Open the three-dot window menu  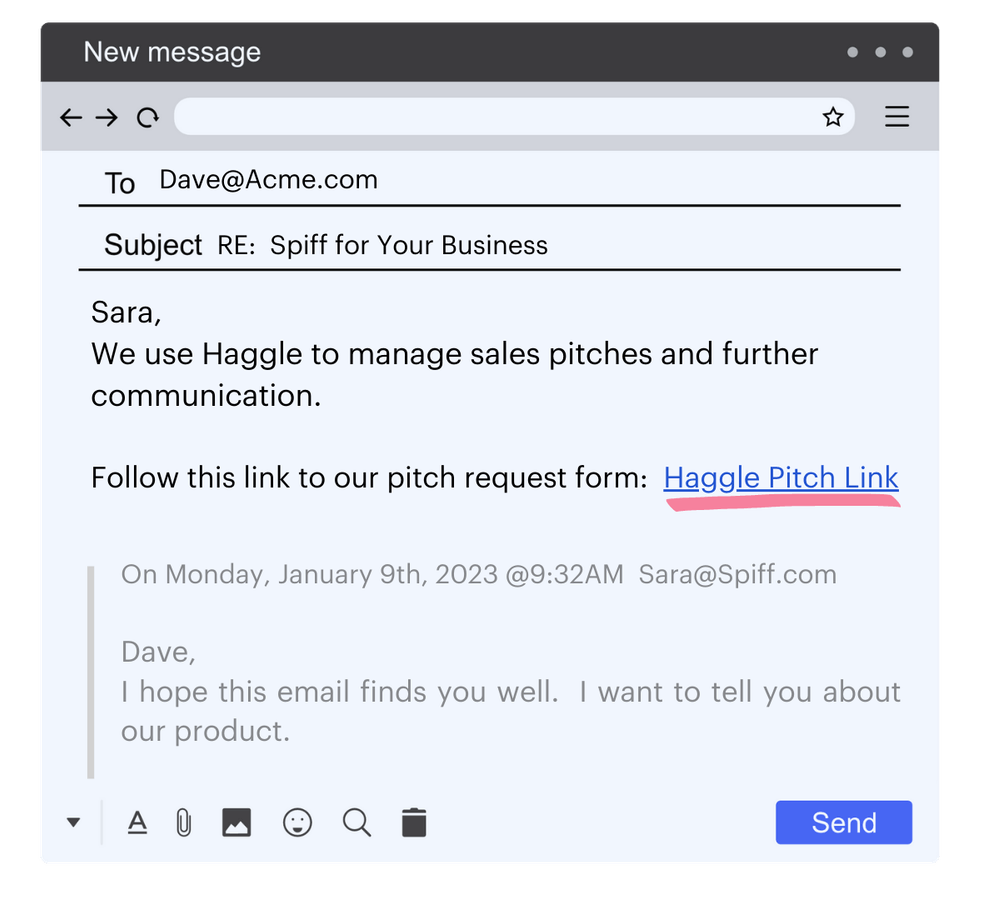pyautogui.click(x=880, y=52)
